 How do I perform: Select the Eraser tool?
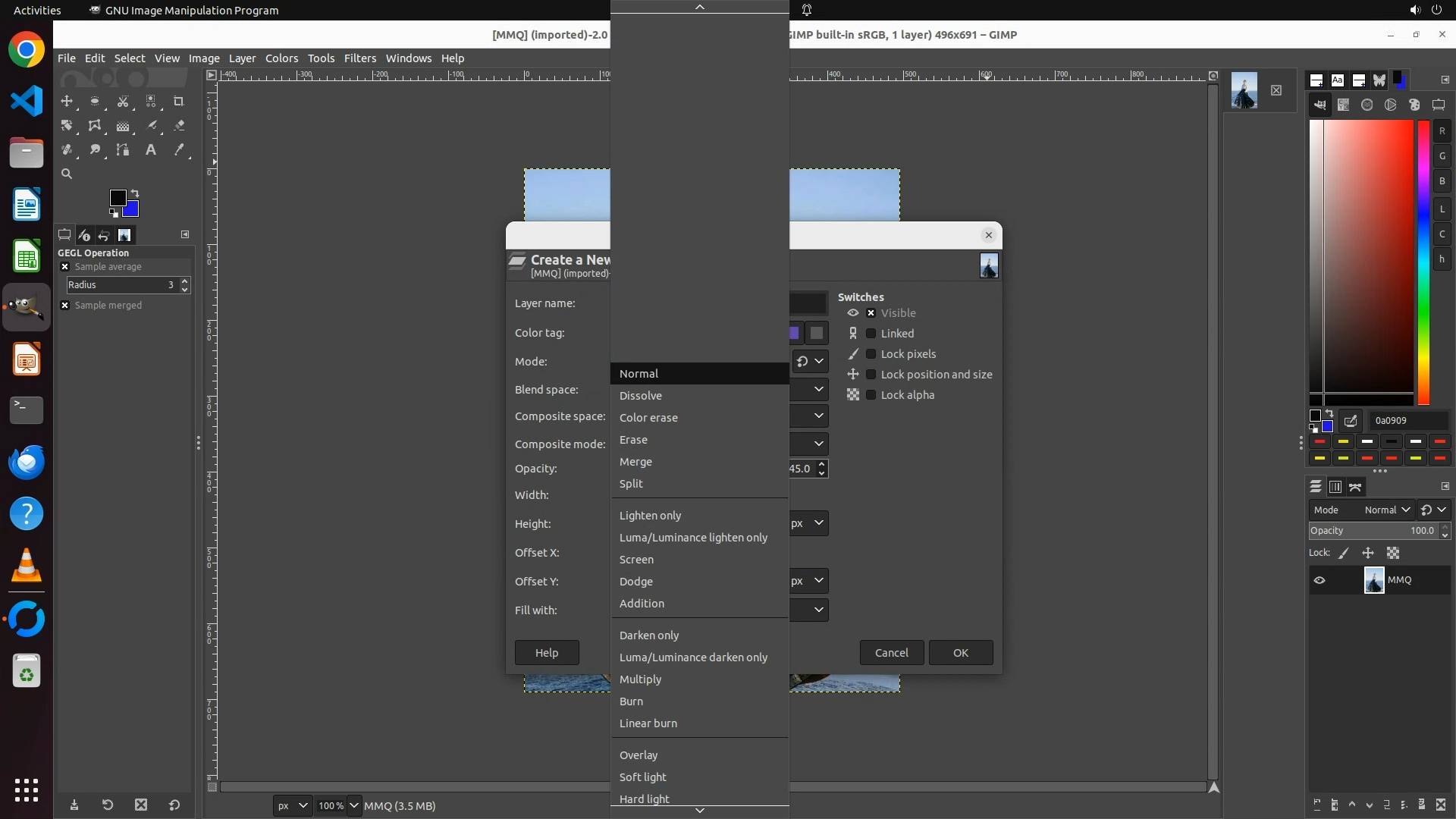pyautogui.click(x=179, y=126)
